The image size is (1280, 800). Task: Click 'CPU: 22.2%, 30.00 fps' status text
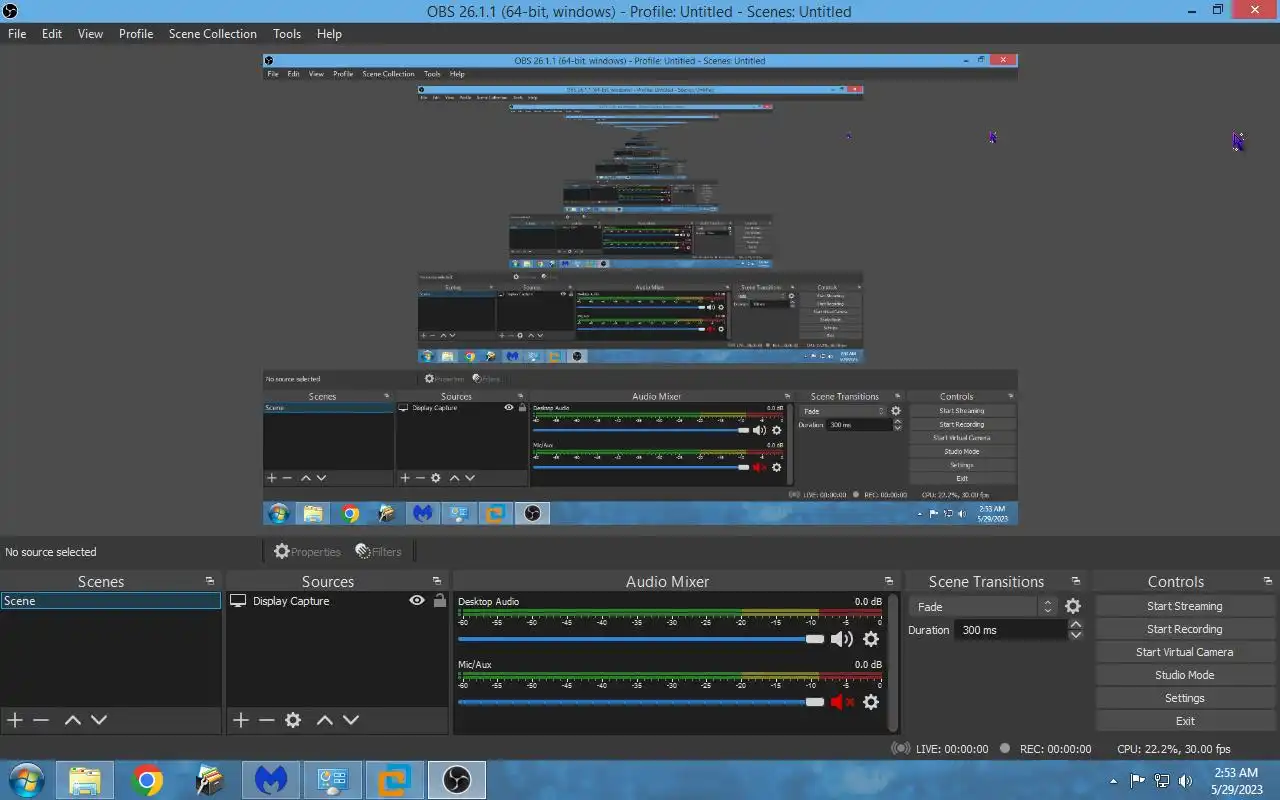point(1174,749)
